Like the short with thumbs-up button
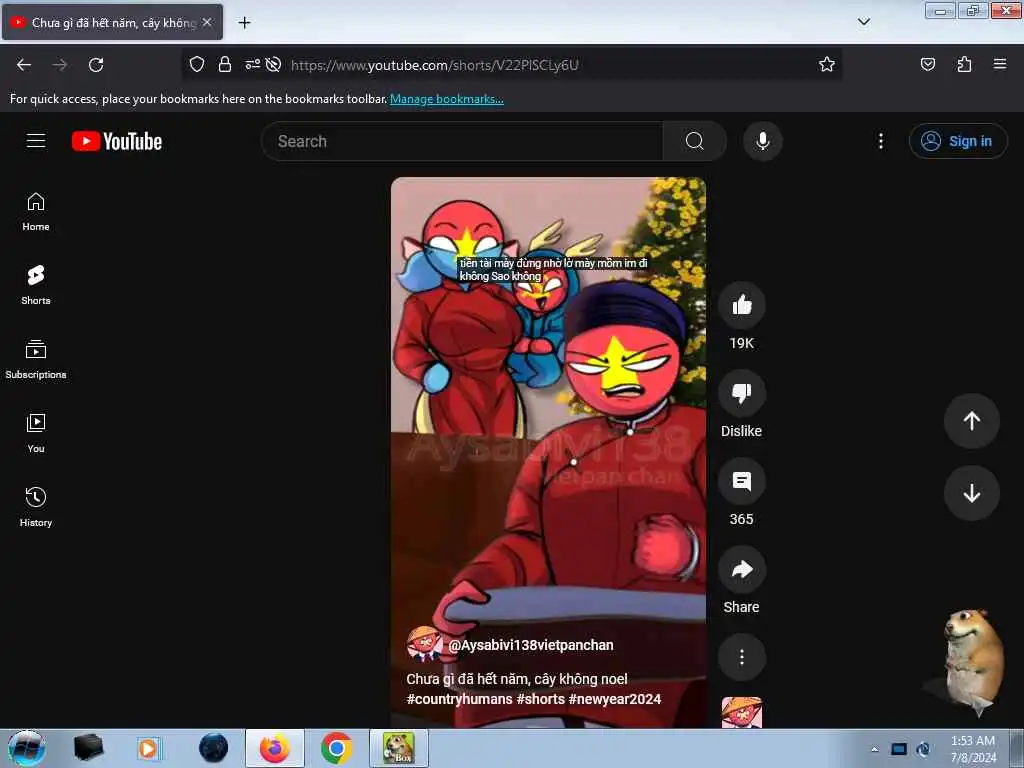This screenshot has height=768, width=1024. pyautogui.click(x=742, y=305)
